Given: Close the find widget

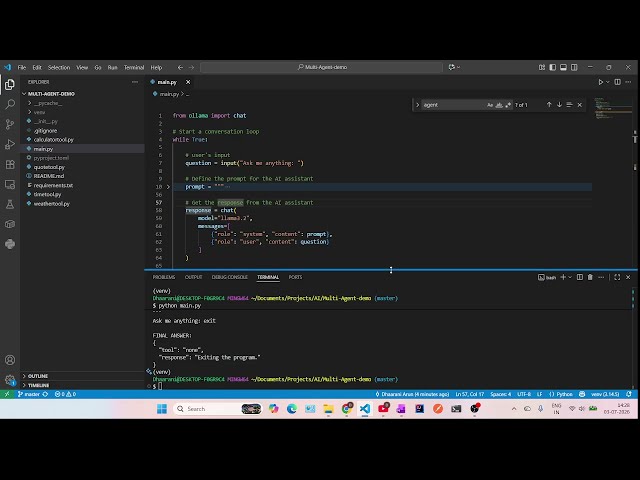Looking at the screenshot, I should click(x=580, y=105).
